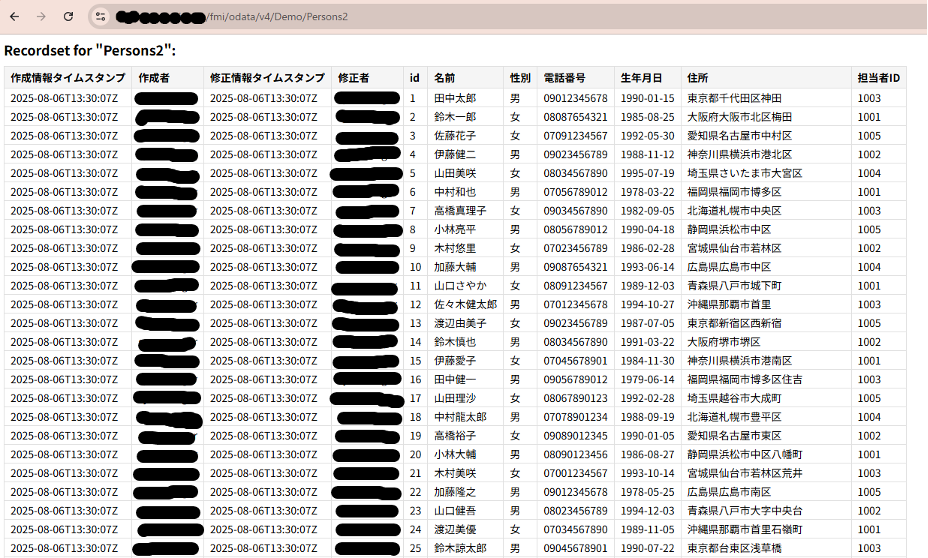The height and width of the screenshot is (558, 928).
Task: Select the address 沖縄県那覇市首里石嶺町
Action: click(x=744, y=530)
